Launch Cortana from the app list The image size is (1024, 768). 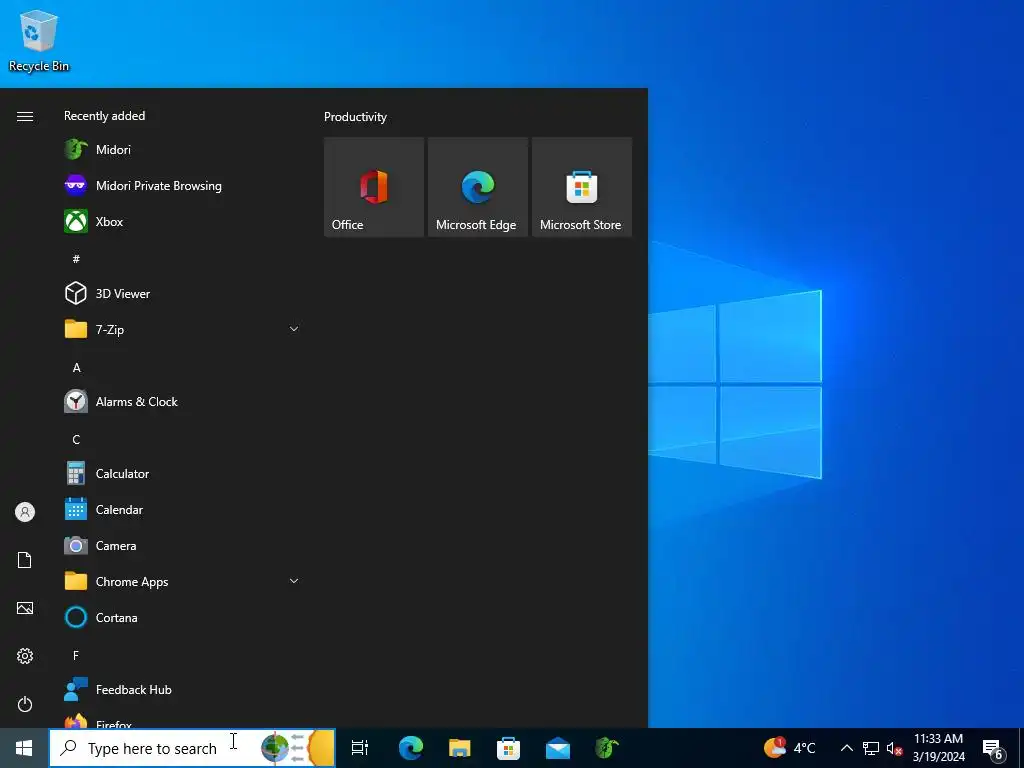coord(182,617)
